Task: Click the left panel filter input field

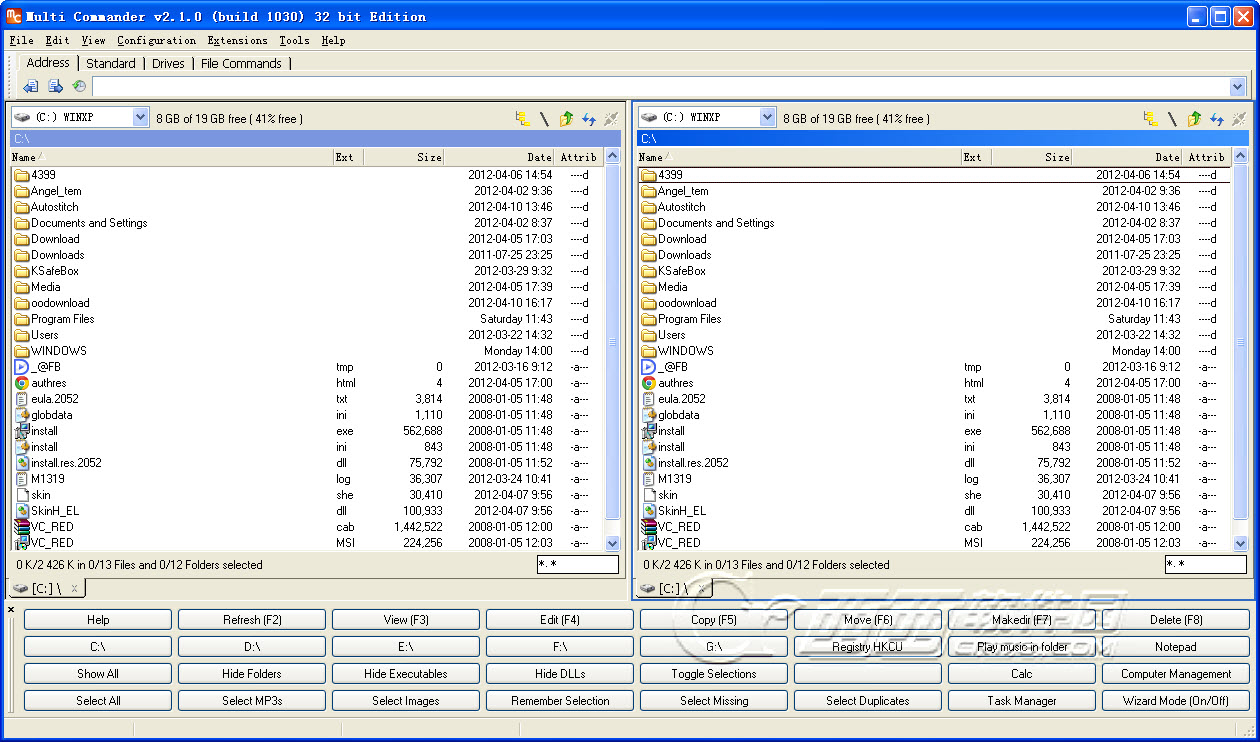Action: coord(577,565)
